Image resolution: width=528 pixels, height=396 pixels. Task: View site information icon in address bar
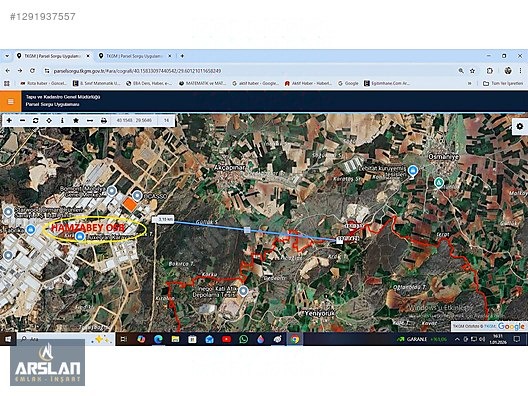[x=47, y=71]
